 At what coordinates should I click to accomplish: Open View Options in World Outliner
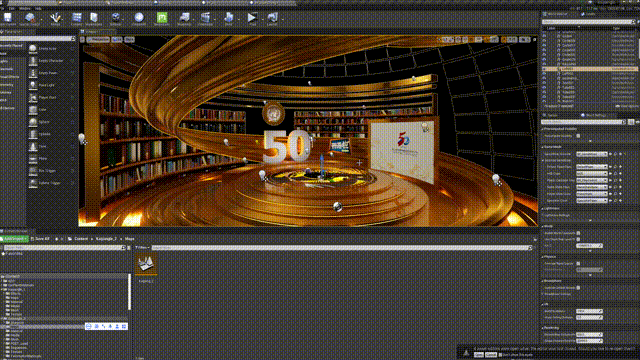tap(626, 106)
